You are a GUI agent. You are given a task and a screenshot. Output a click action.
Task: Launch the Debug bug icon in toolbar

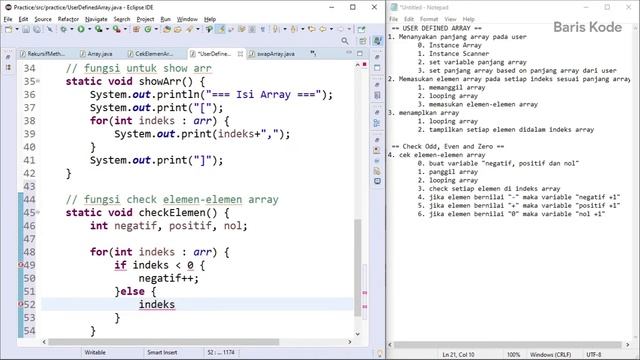64,29
